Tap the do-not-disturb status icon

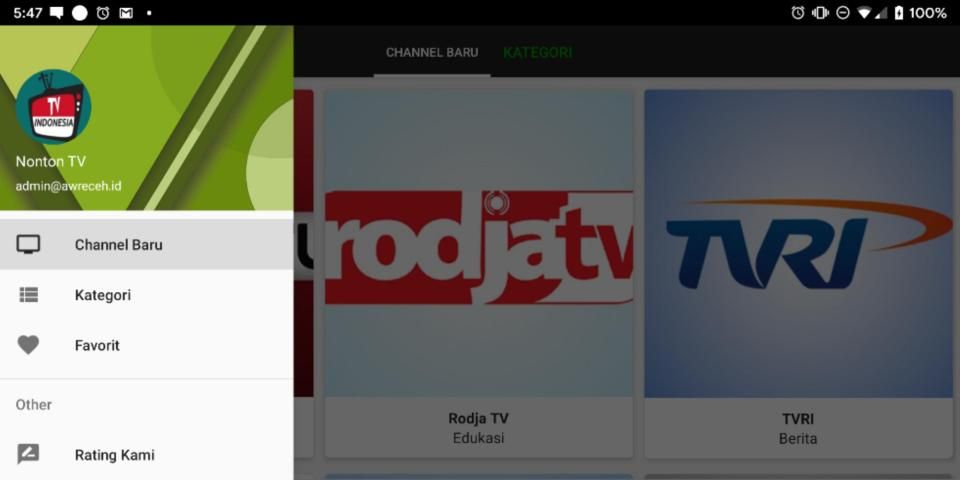point(842,13)
